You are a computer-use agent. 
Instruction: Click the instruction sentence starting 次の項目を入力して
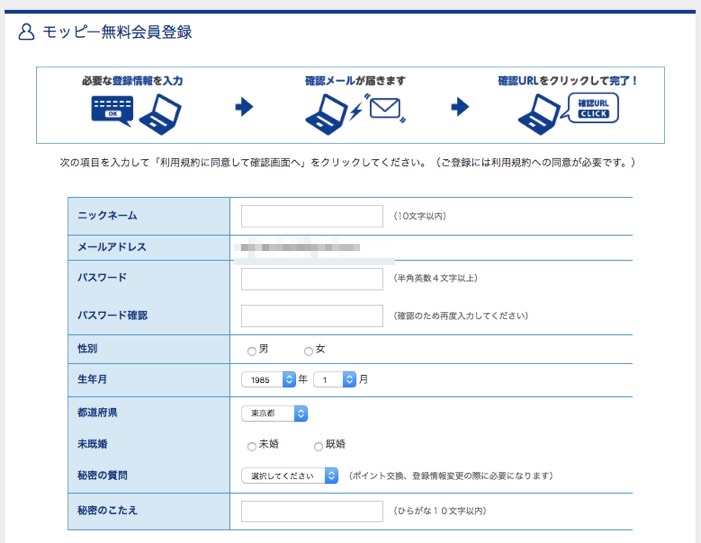pyautogui.click(x=348, y=162)
